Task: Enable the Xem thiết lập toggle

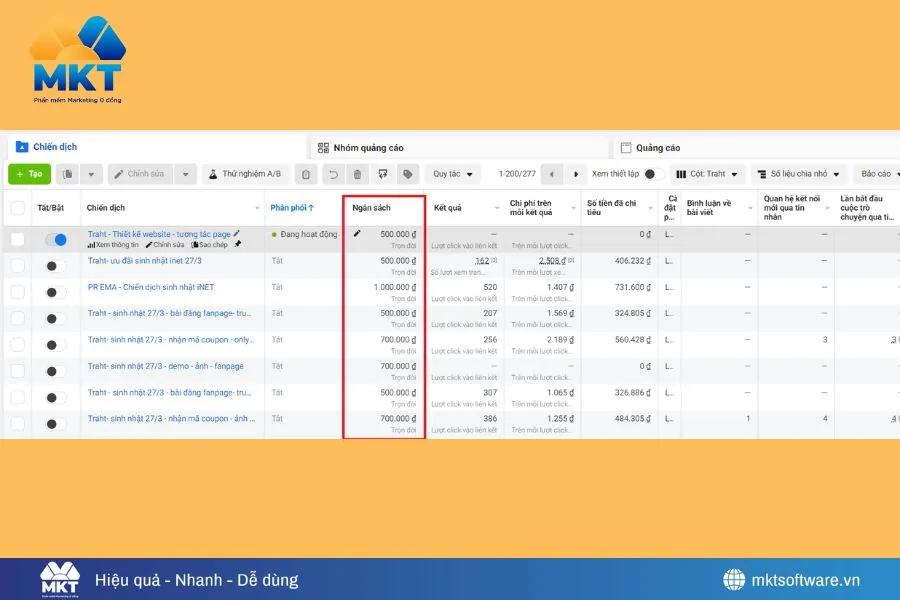Action: click(x=653, y=174)
